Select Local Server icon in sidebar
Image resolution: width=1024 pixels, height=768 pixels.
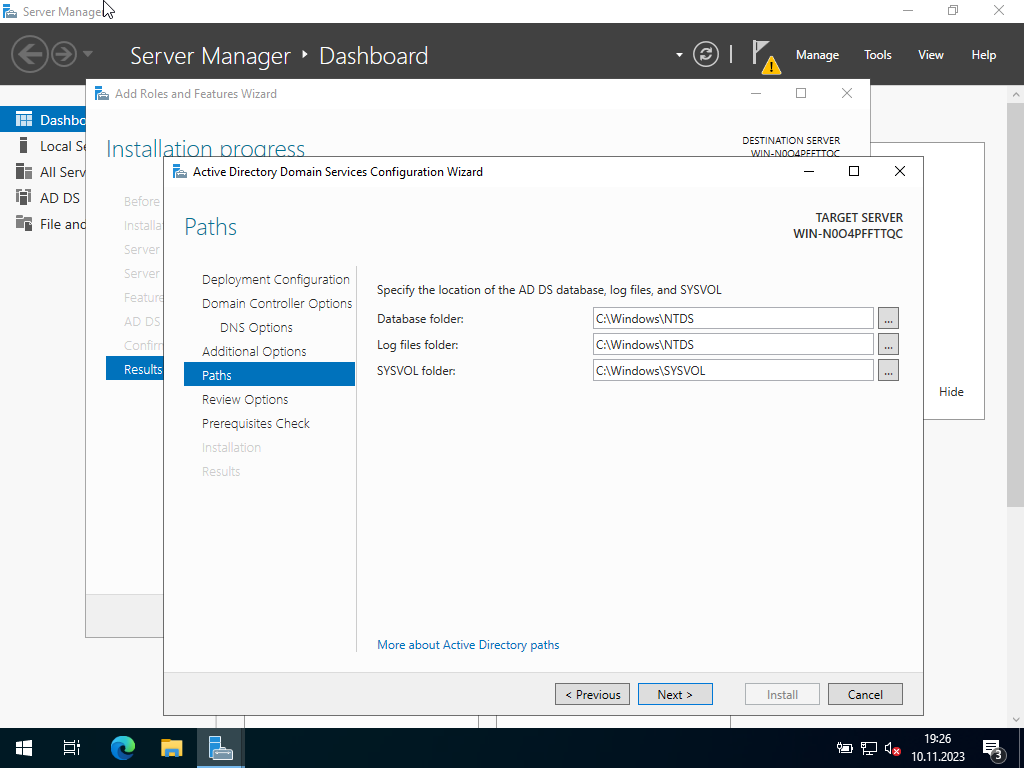[x=24, y=146]
